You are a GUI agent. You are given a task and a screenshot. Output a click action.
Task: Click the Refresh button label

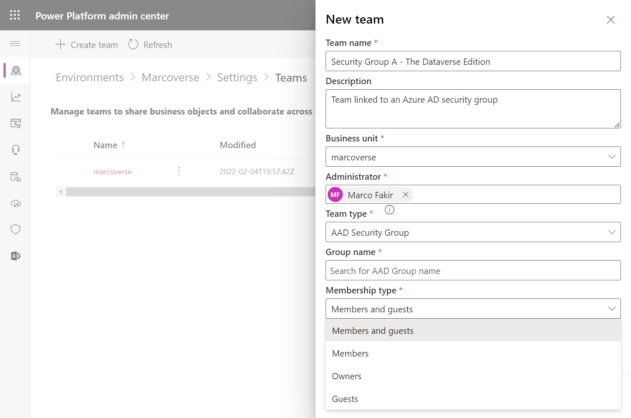pos(158,45)
